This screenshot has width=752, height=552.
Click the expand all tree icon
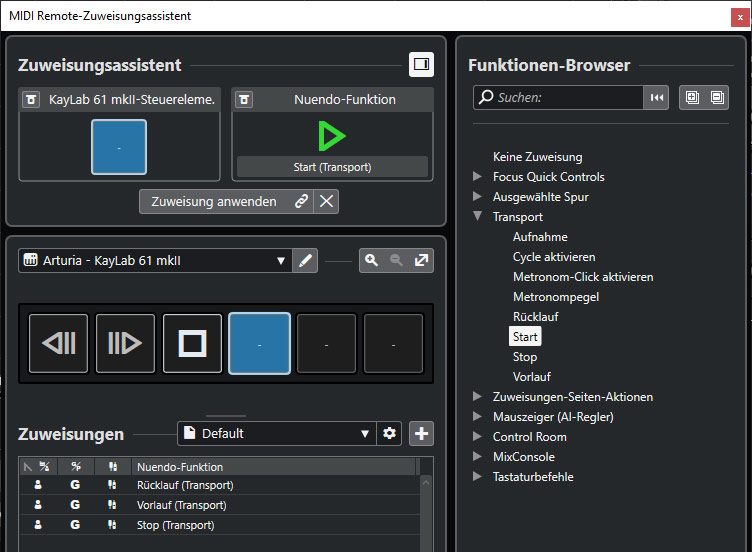(x=691, y=97)
